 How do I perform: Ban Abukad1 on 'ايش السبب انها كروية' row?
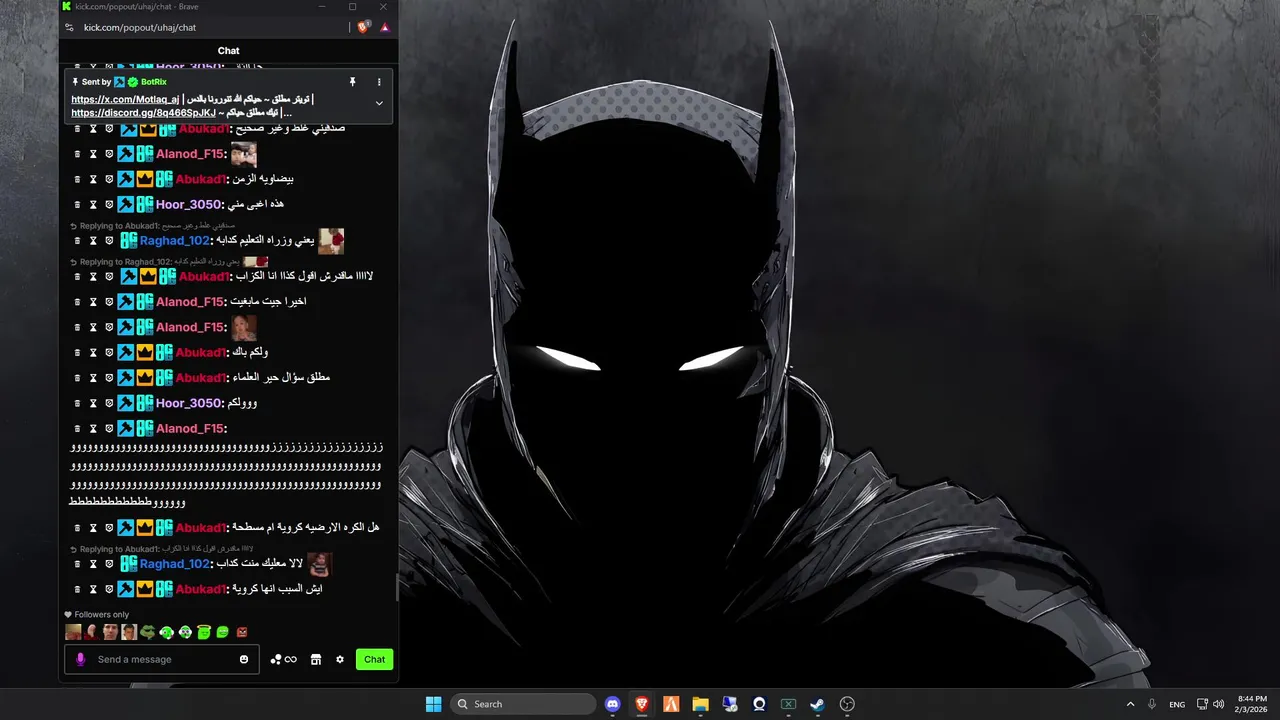[109, 589]
